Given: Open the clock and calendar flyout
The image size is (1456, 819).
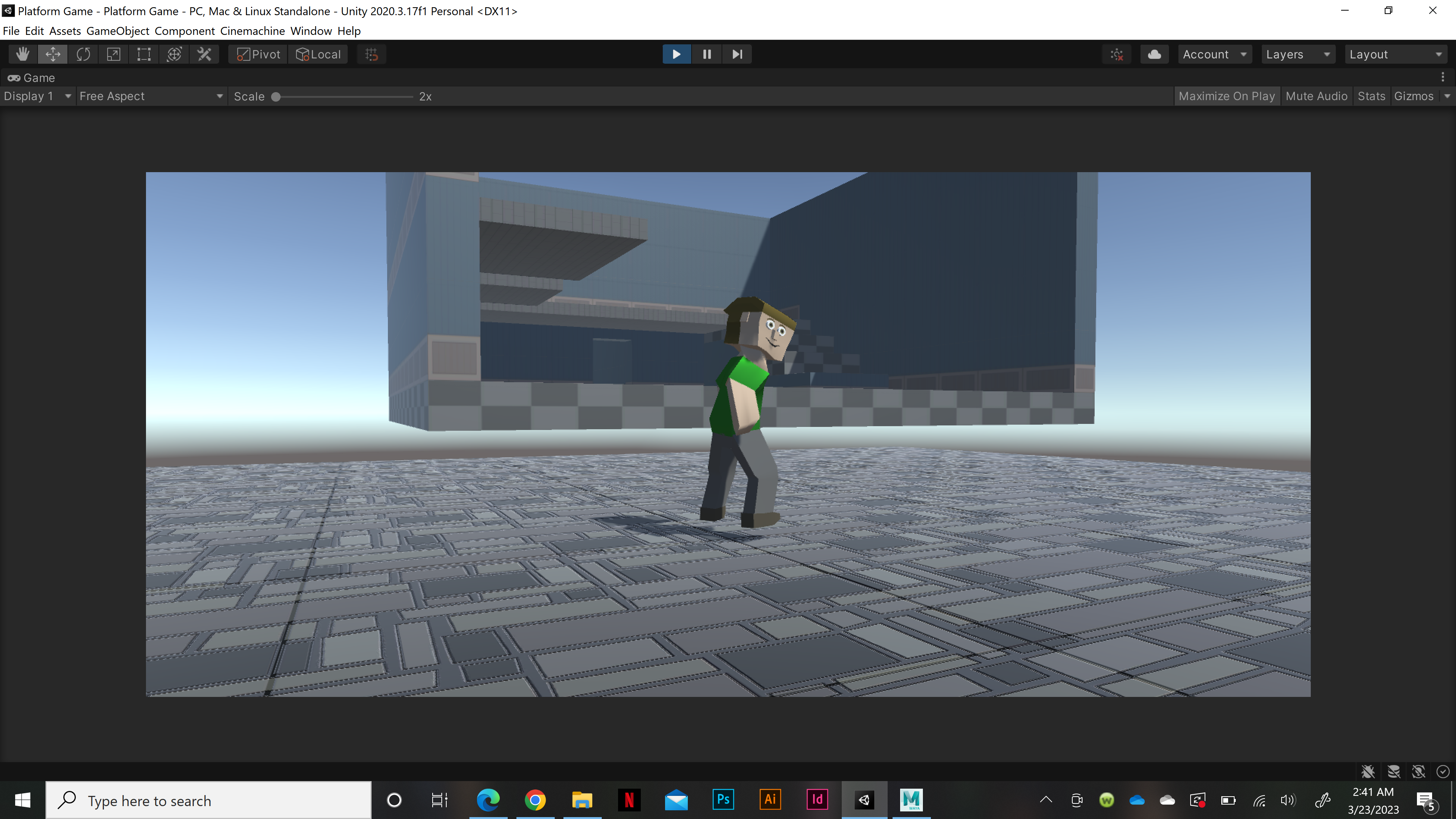Looking at the screenshot, I should point(1373,800).
